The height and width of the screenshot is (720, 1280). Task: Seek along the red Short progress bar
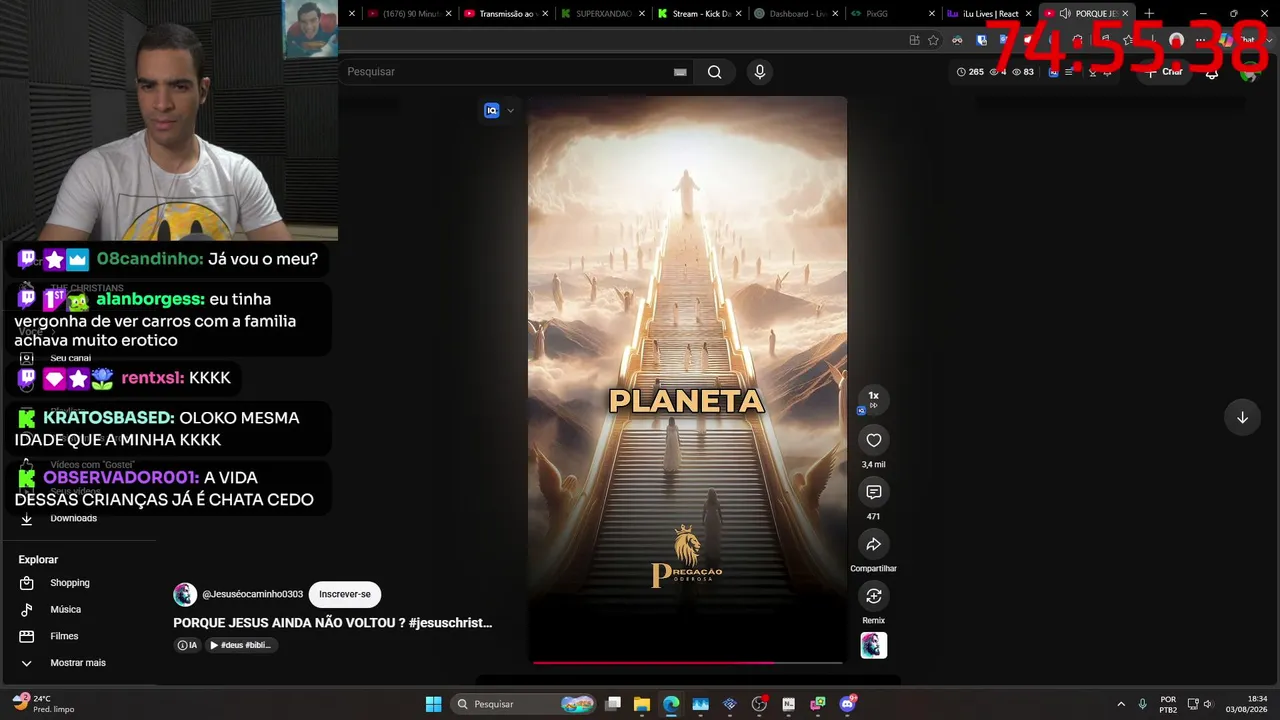click(687, 662)
